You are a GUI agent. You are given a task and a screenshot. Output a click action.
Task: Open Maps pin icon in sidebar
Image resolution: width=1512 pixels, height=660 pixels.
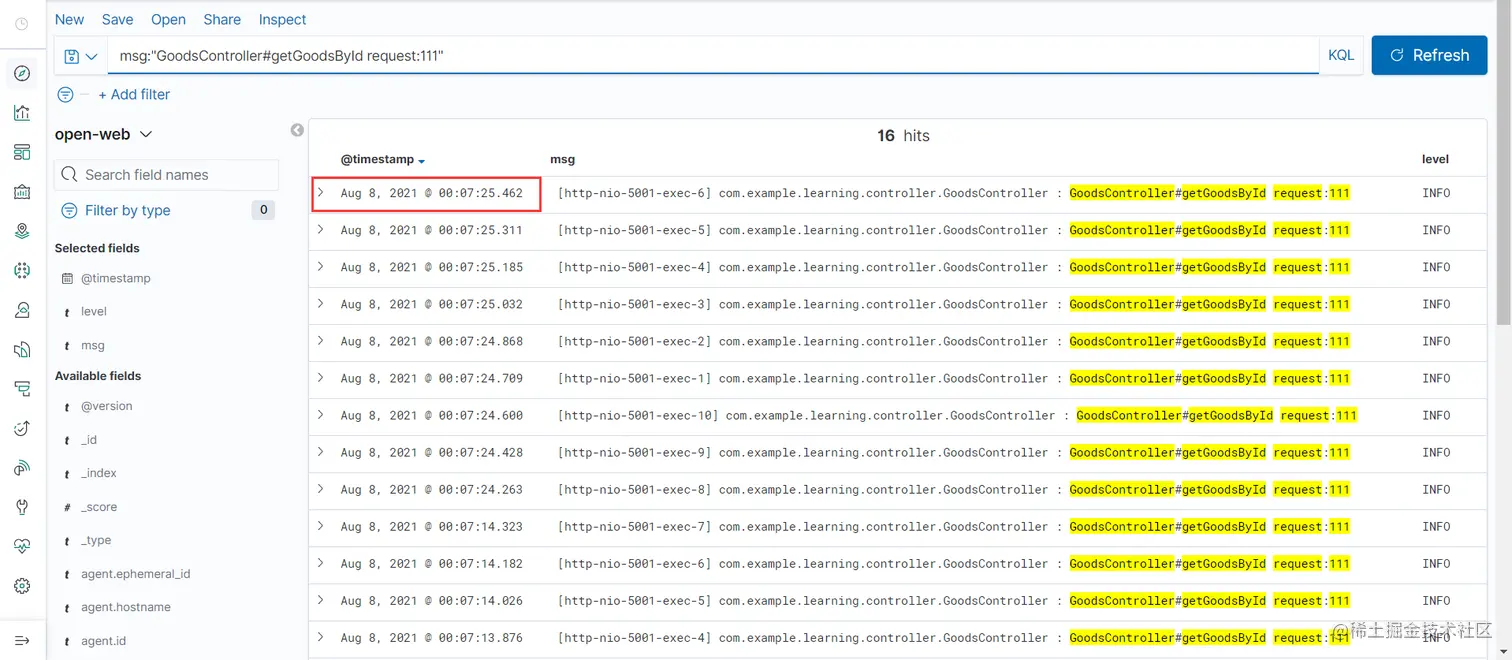point(22,231)
